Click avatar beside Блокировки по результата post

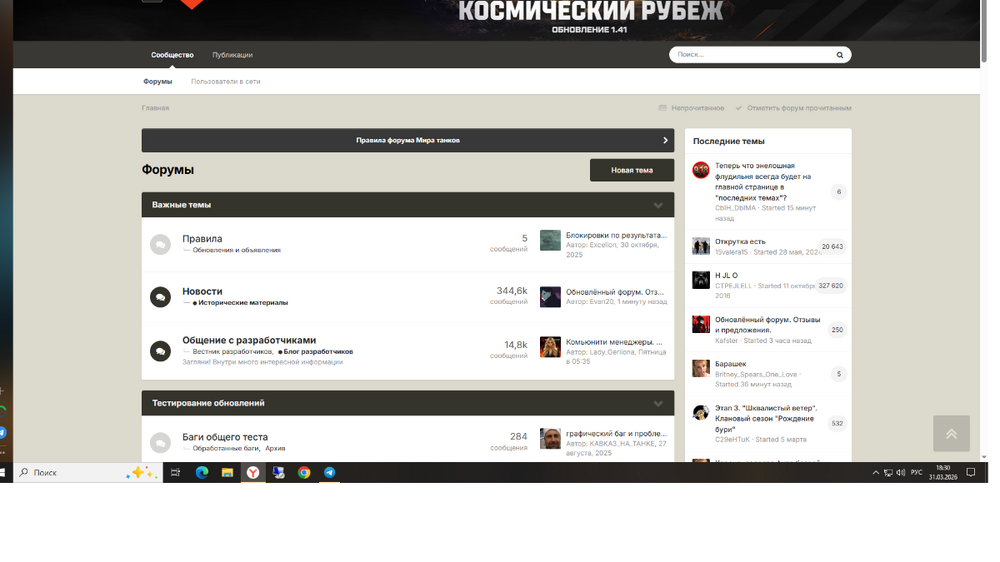[x=550, y=240]
